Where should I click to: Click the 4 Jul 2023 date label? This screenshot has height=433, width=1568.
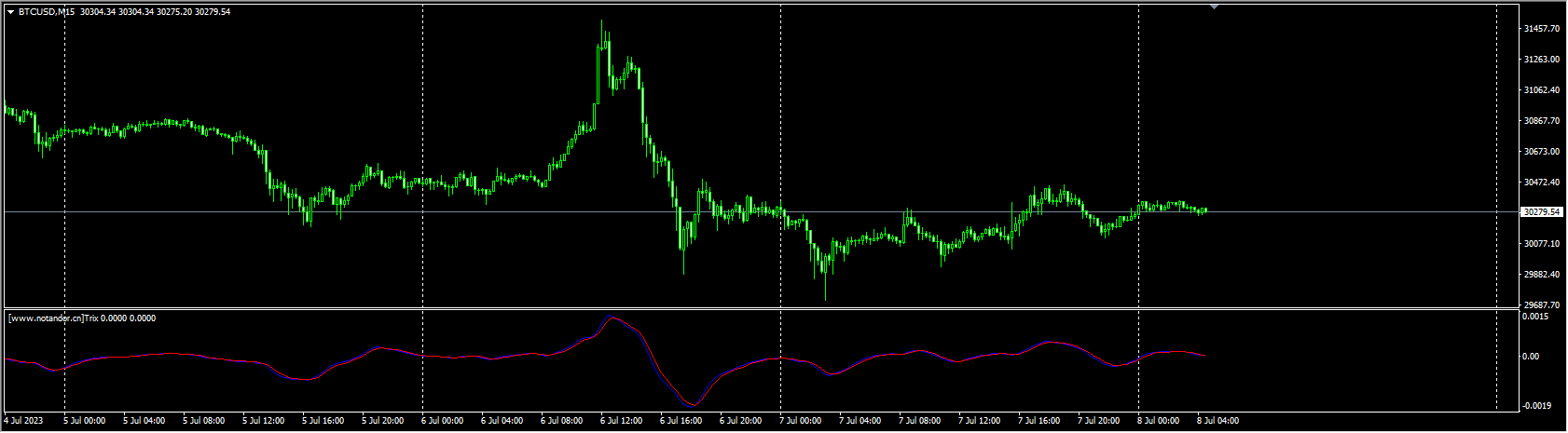(24, 421)
